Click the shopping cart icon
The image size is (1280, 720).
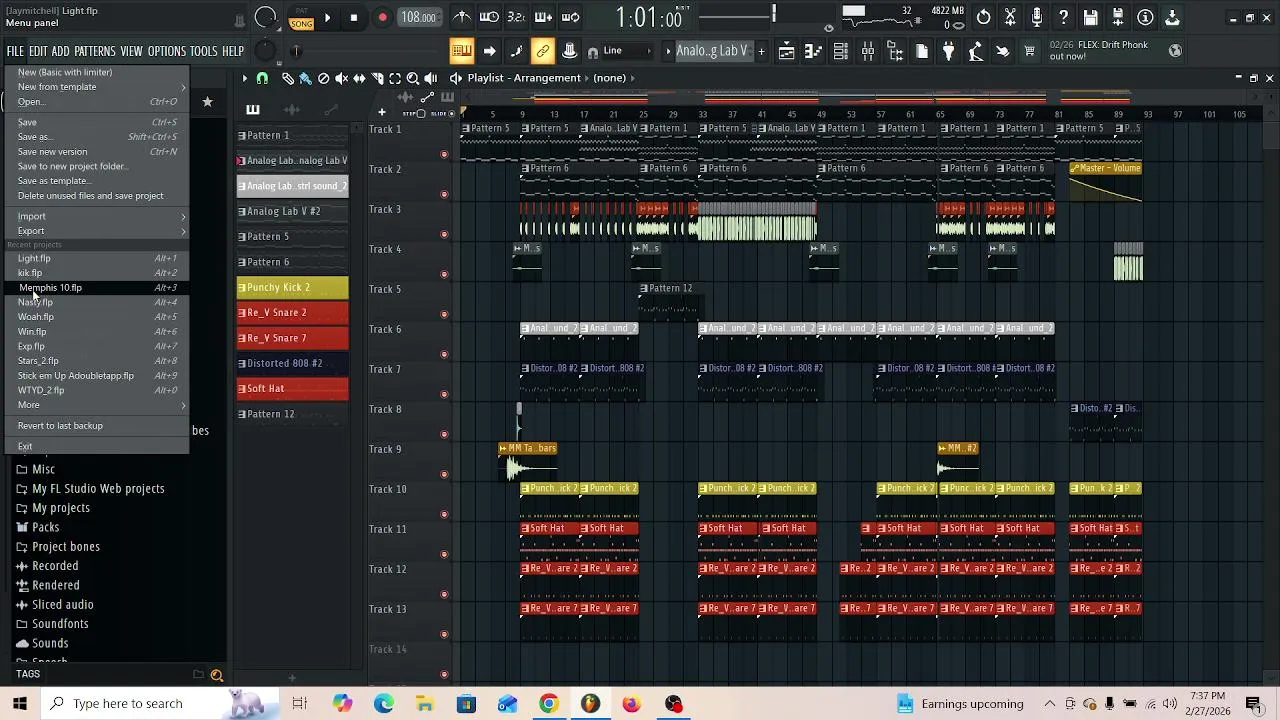pyautogui.click(x=1029, y=51)
